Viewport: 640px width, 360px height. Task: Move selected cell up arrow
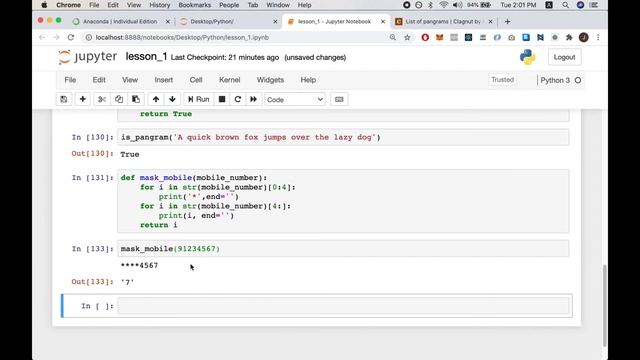[x=156, y=99]
